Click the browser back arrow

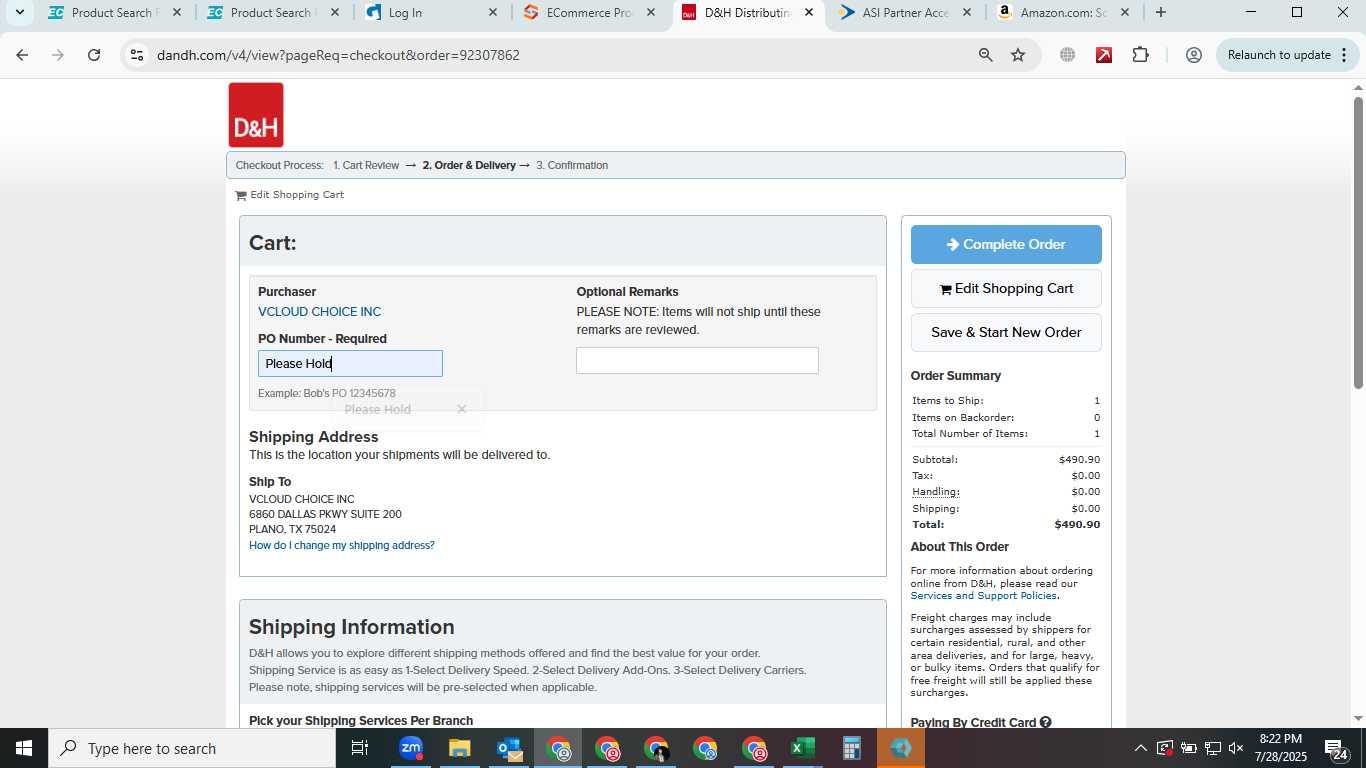pos(22,55)
